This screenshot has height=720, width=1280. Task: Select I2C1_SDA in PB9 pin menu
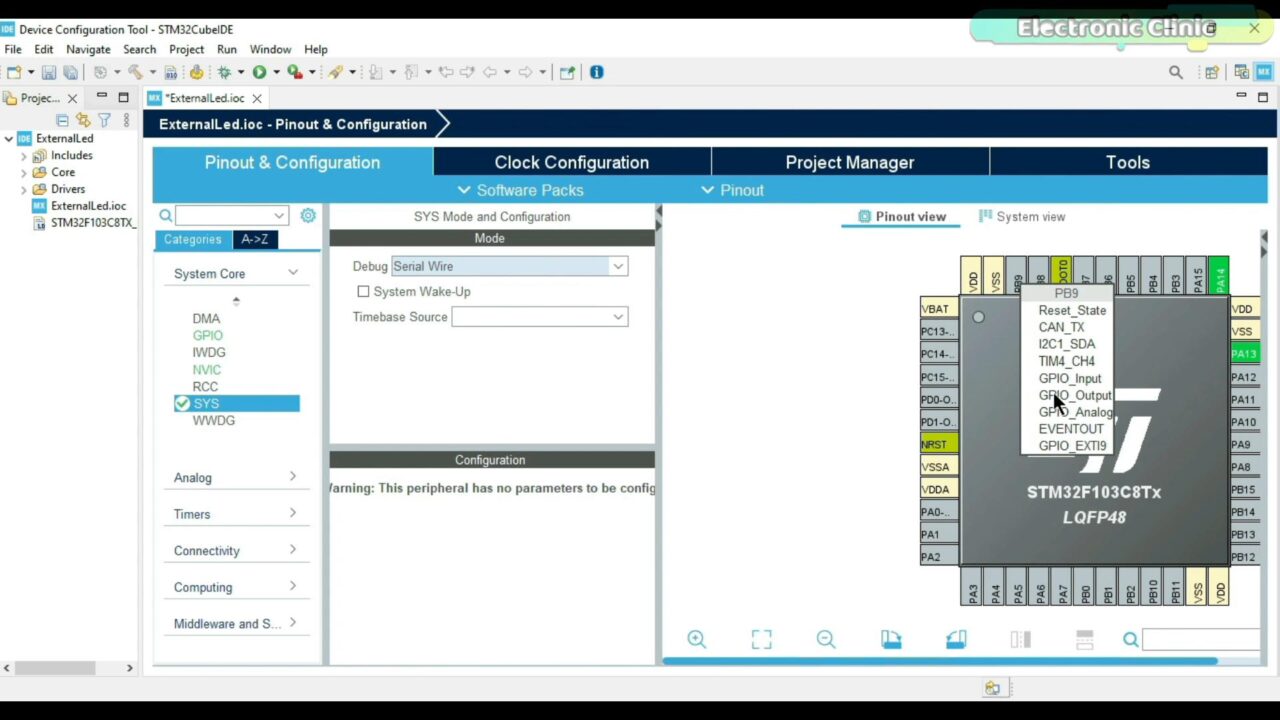(x=1067, y=344)
